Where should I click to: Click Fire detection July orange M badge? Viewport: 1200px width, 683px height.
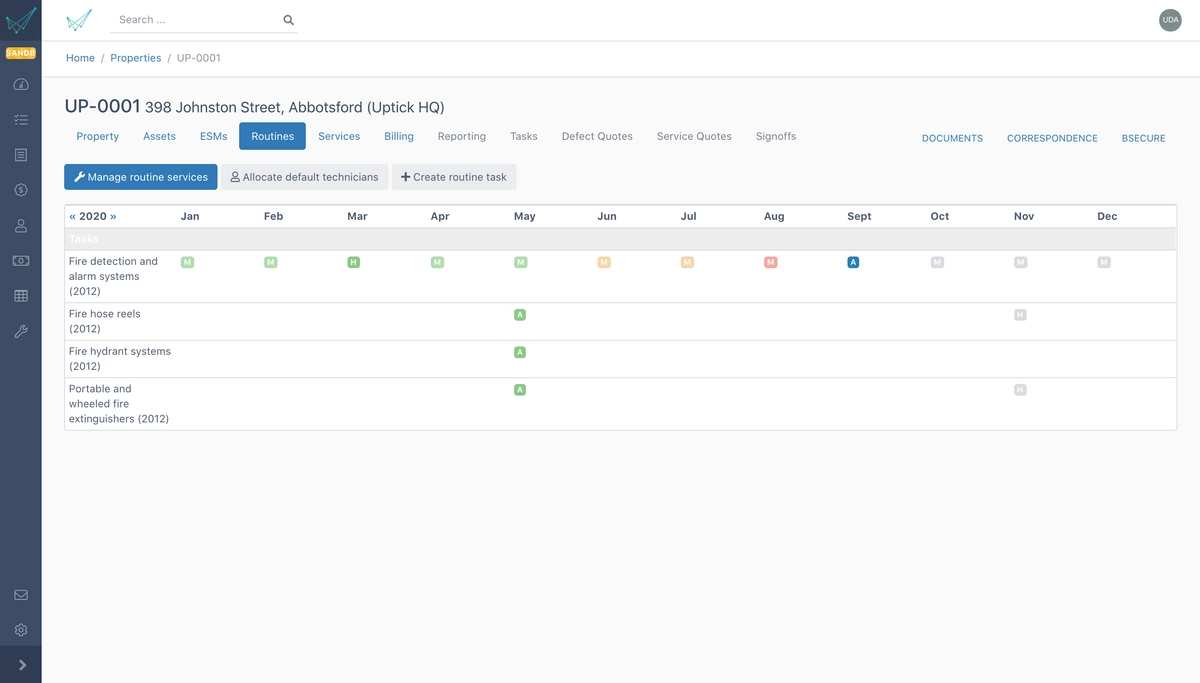click(687, 262)
